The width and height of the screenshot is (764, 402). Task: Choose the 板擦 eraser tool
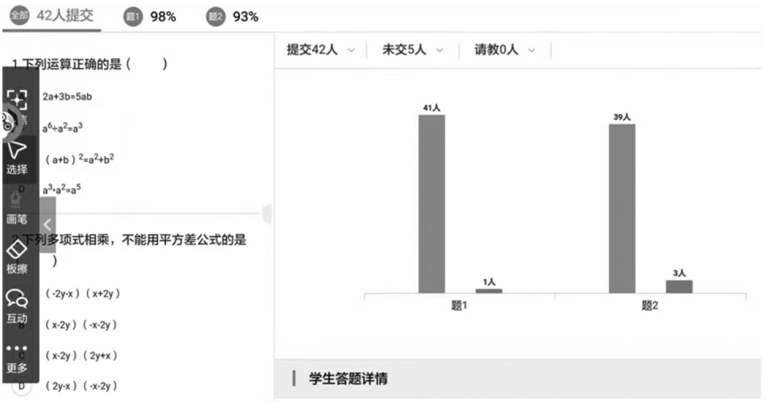click(x=17, y=257)
